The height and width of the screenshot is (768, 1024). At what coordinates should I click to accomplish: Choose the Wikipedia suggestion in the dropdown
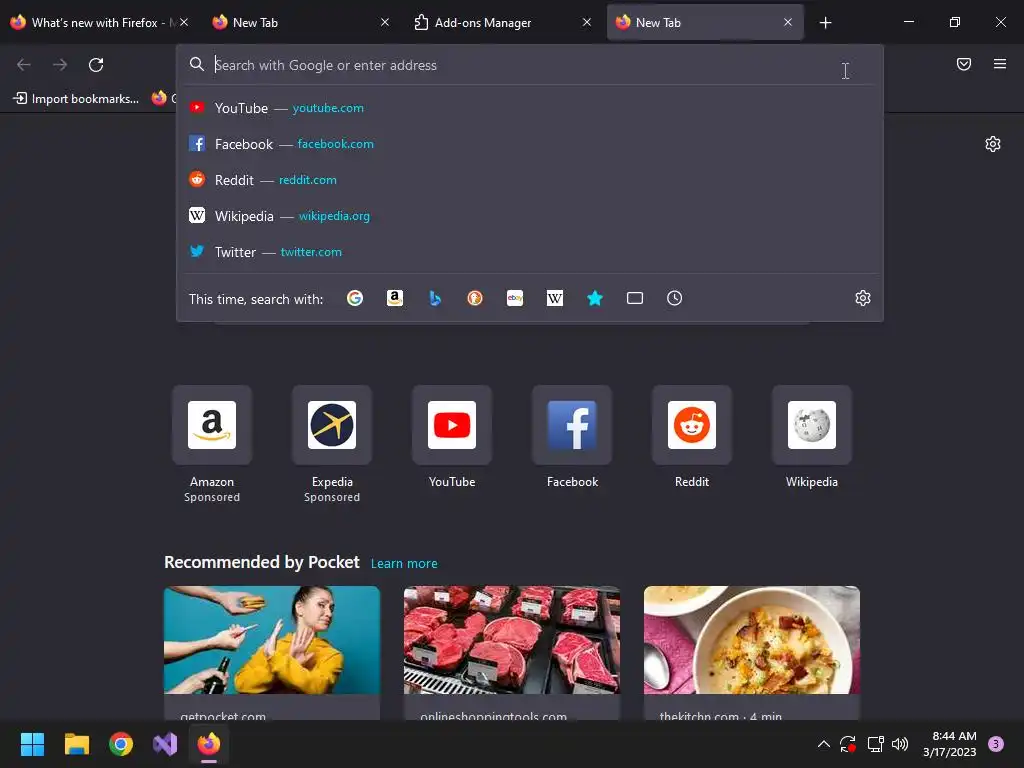click(529, 216)
